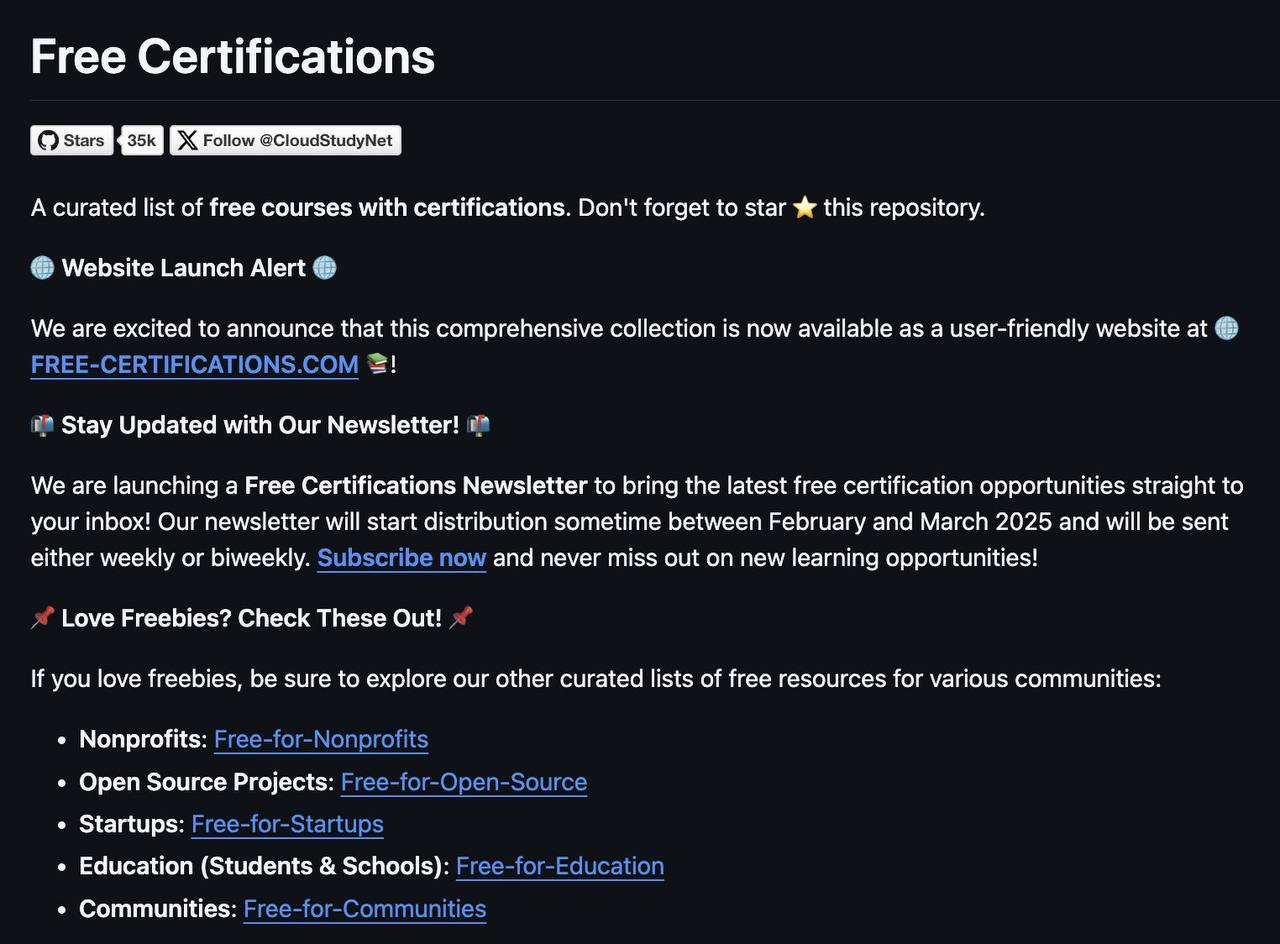Follow the Subscribe now link
This screenshot has width=1280, height=944.
tap(402, 558)
